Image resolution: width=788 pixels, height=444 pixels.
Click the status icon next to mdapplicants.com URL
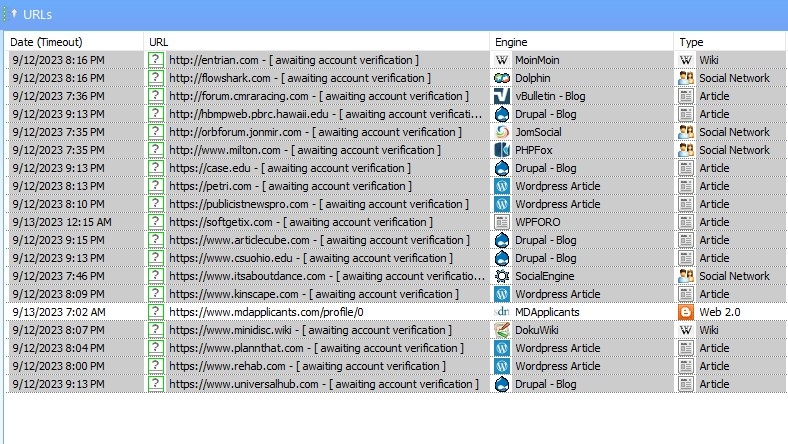pyautogui.click(x=156, y=312)
